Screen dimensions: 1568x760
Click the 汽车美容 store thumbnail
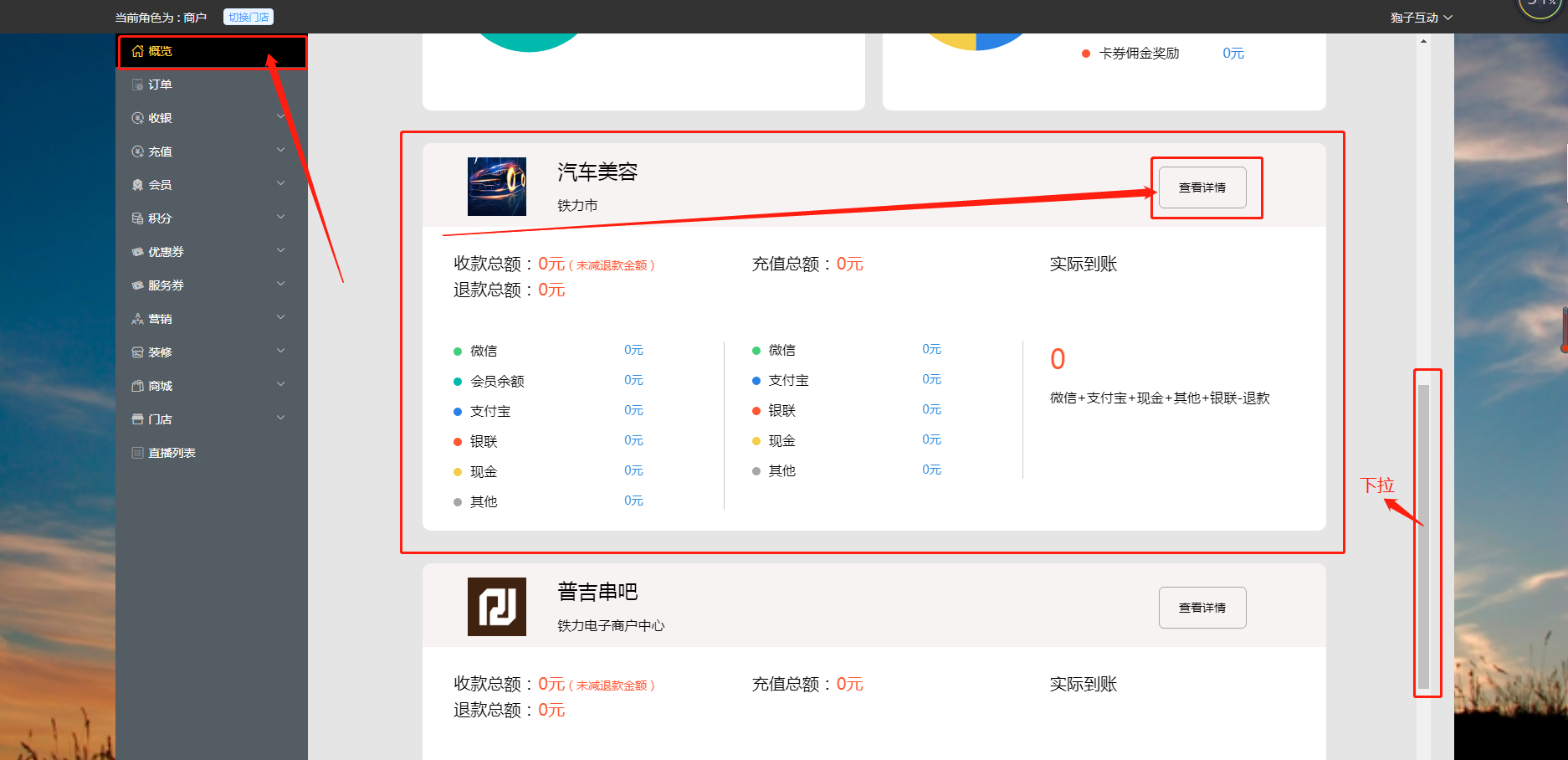click(497, 187)
